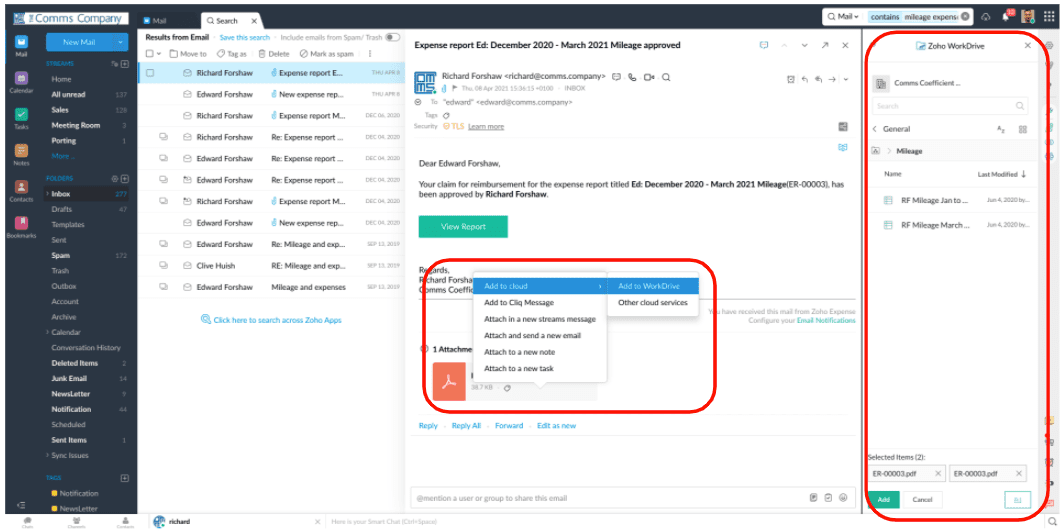Open more reply options dropdown arrow

pos(847,79)
